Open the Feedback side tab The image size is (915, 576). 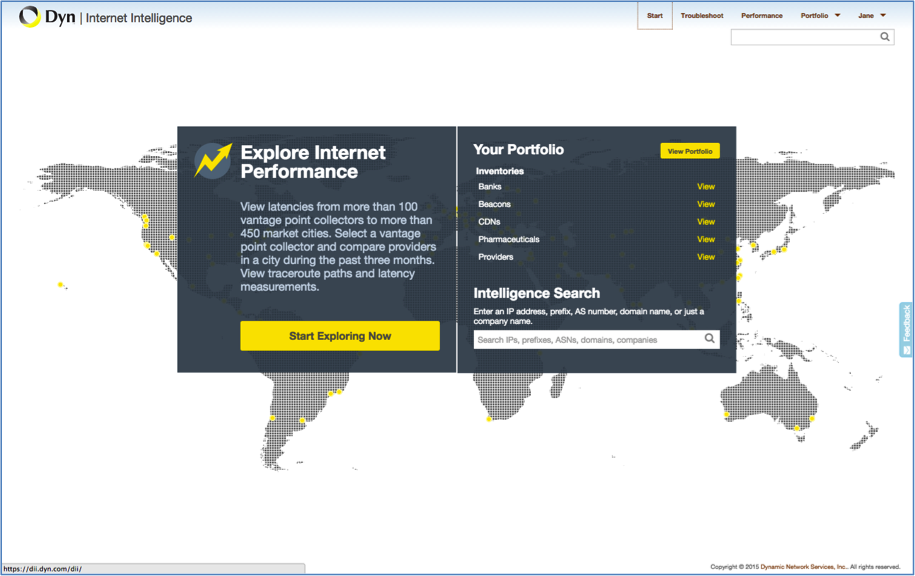[x=906, y=330]
